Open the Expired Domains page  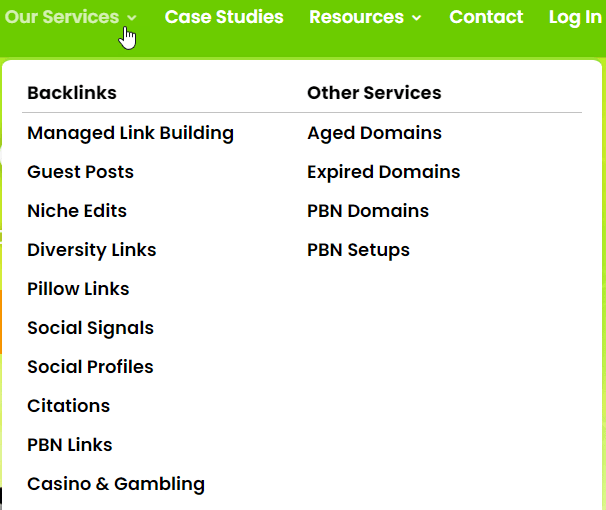click(x=383, y=172)
